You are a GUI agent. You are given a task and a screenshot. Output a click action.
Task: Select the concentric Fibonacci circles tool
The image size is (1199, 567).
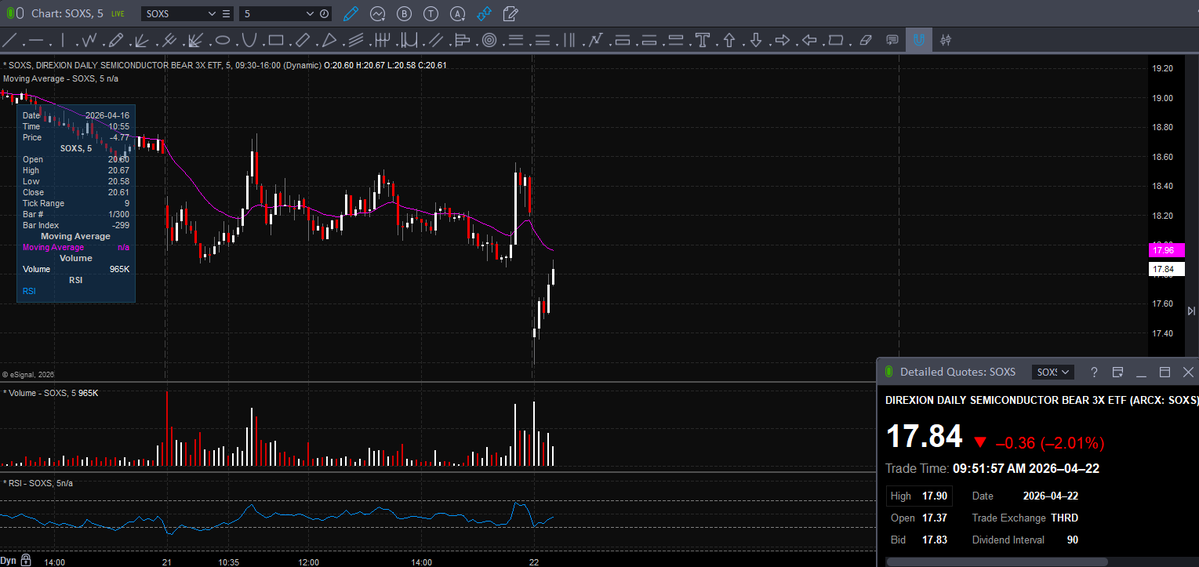tap(489, 40)
